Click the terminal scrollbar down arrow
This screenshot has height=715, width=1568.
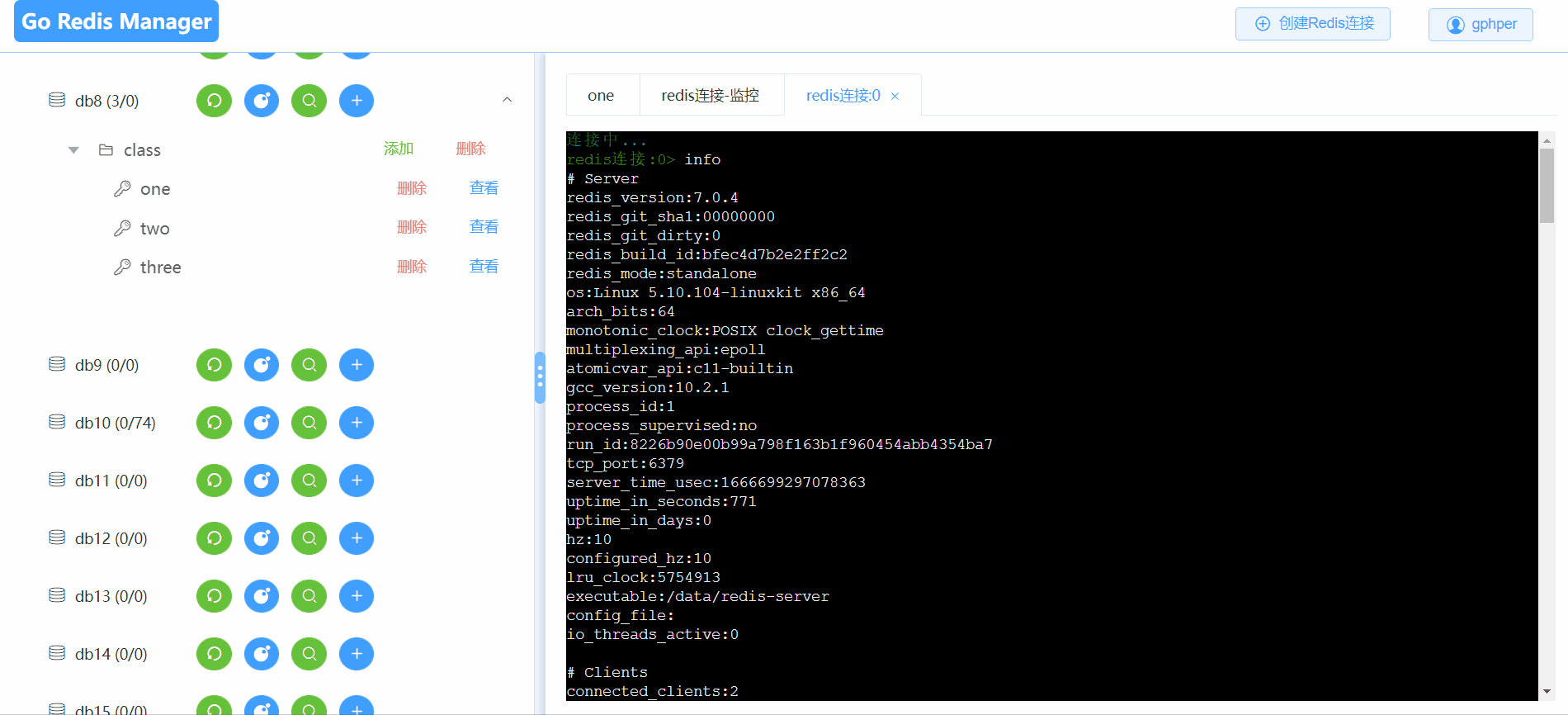[1547, 692]
